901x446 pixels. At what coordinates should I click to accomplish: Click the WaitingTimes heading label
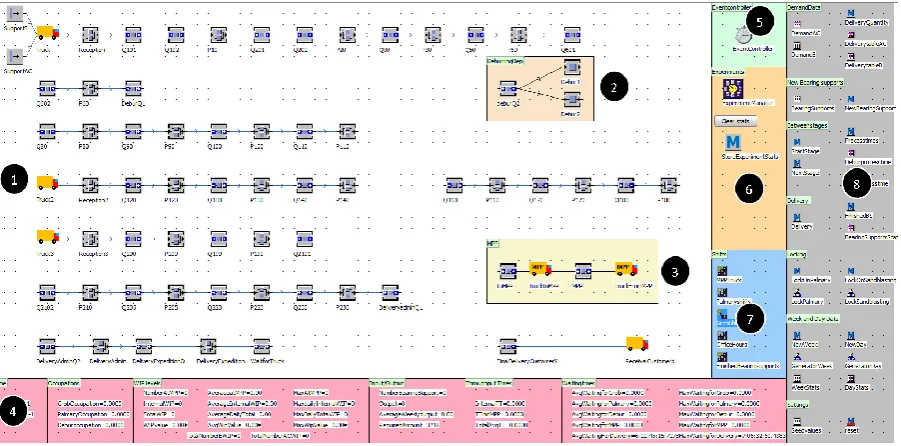tap(580, 382)
